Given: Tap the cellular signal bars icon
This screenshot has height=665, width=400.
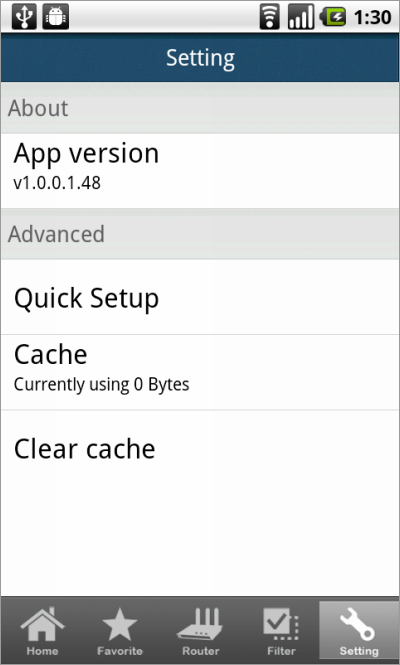Looking at the screenshot, I should 301,17.
